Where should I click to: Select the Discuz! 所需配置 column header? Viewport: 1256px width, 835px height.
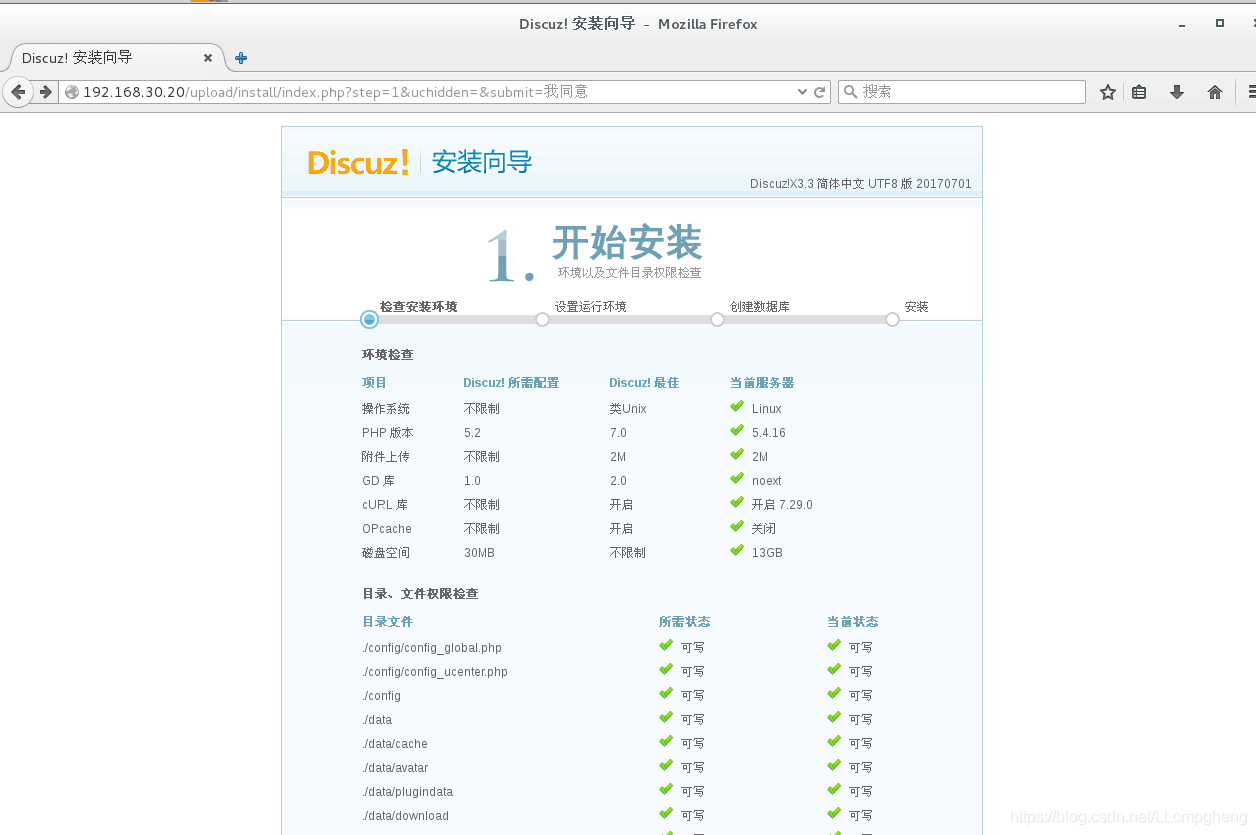pos(511,383)
